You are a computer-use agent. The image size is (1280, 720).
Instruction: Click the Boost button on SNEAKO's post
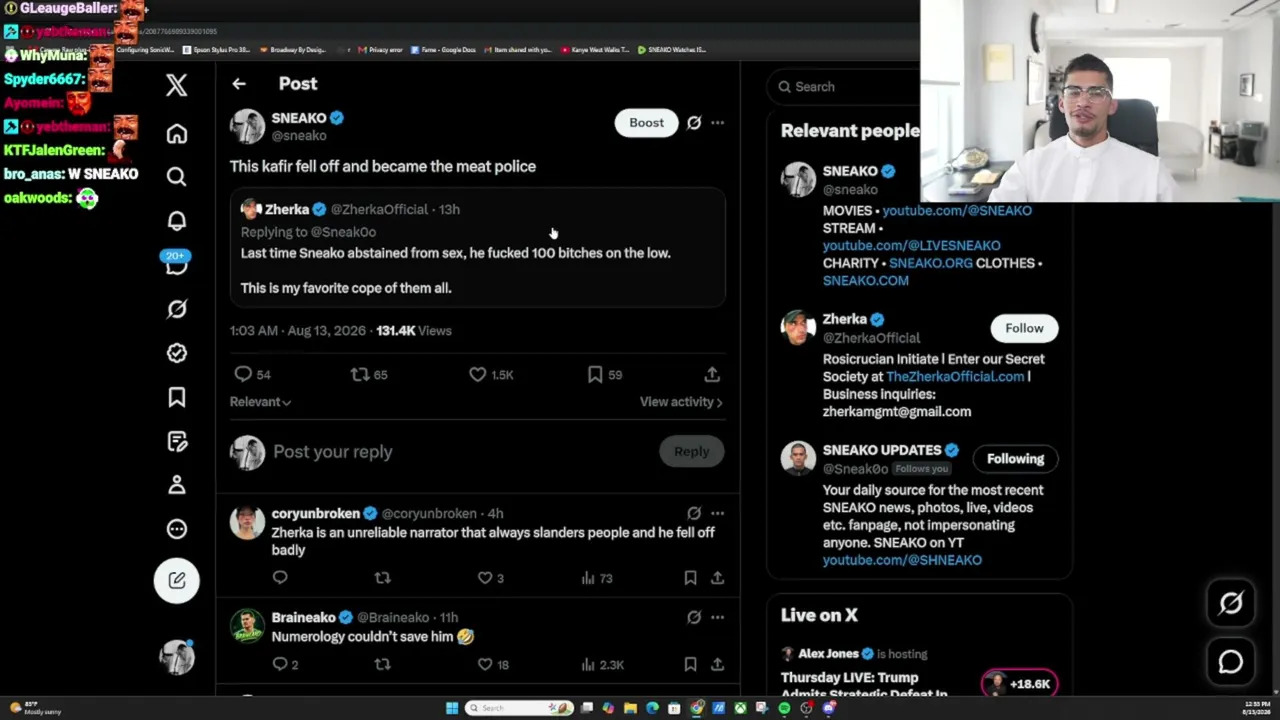tap(646, 123)
